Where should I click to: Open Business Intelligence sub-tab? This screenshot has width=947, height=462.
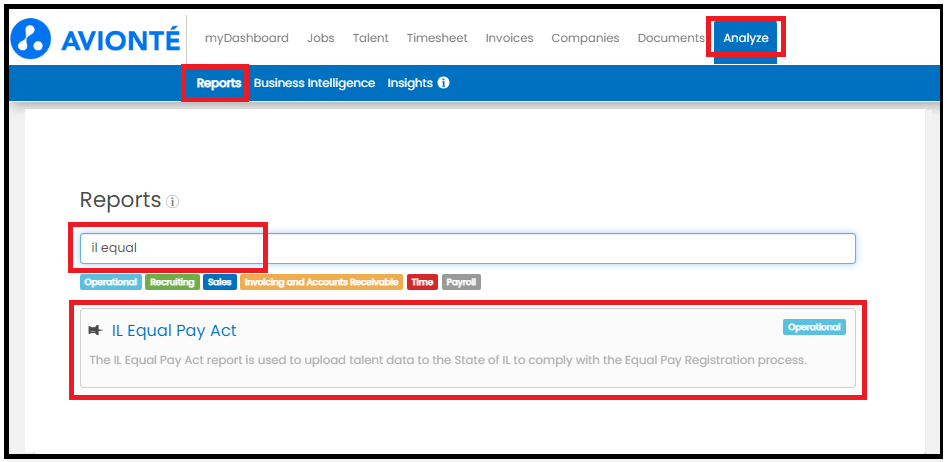click(x=314, y=83)
